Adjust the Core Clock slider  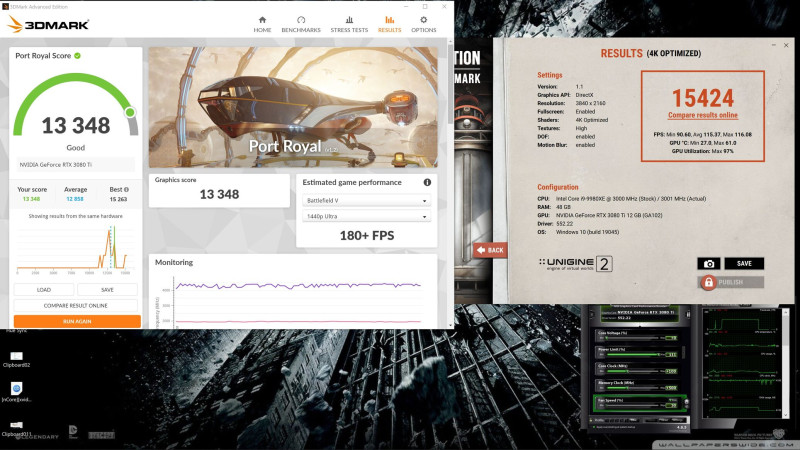click(631, 371)
